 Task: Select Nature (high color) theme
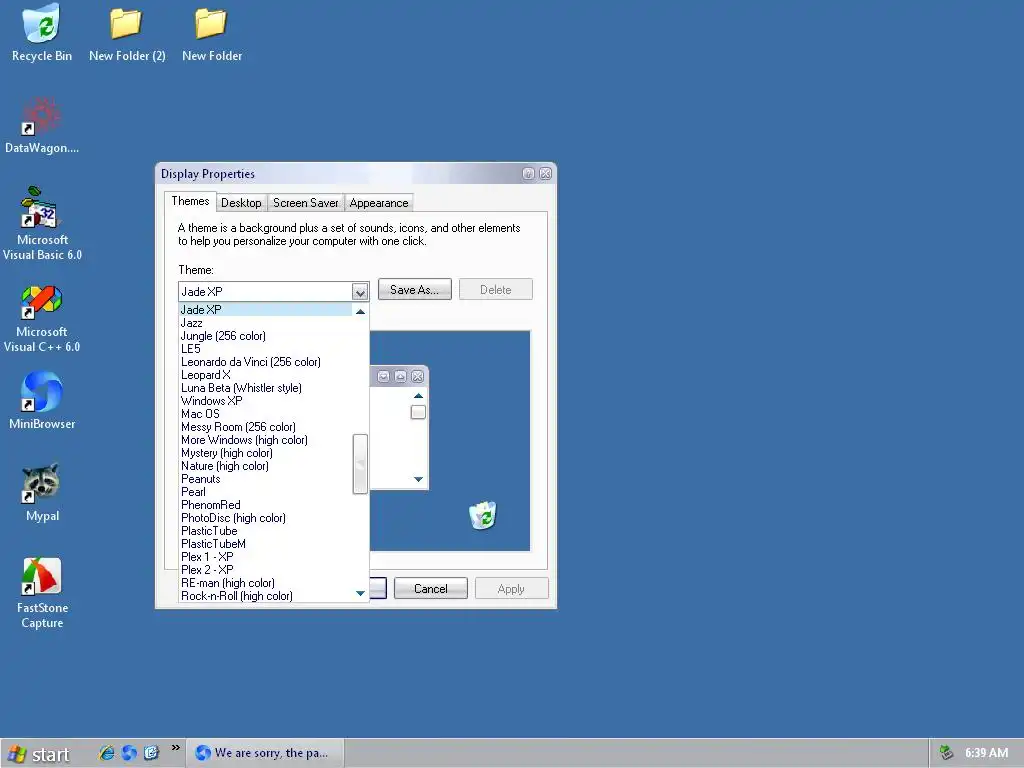click(265, 466)
